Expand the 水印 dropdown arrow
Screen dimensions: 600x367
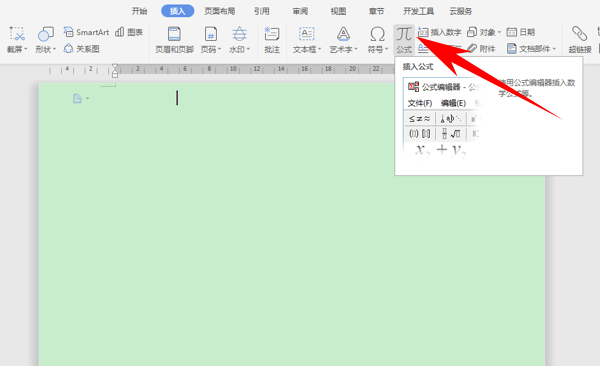tap(248, 49)
